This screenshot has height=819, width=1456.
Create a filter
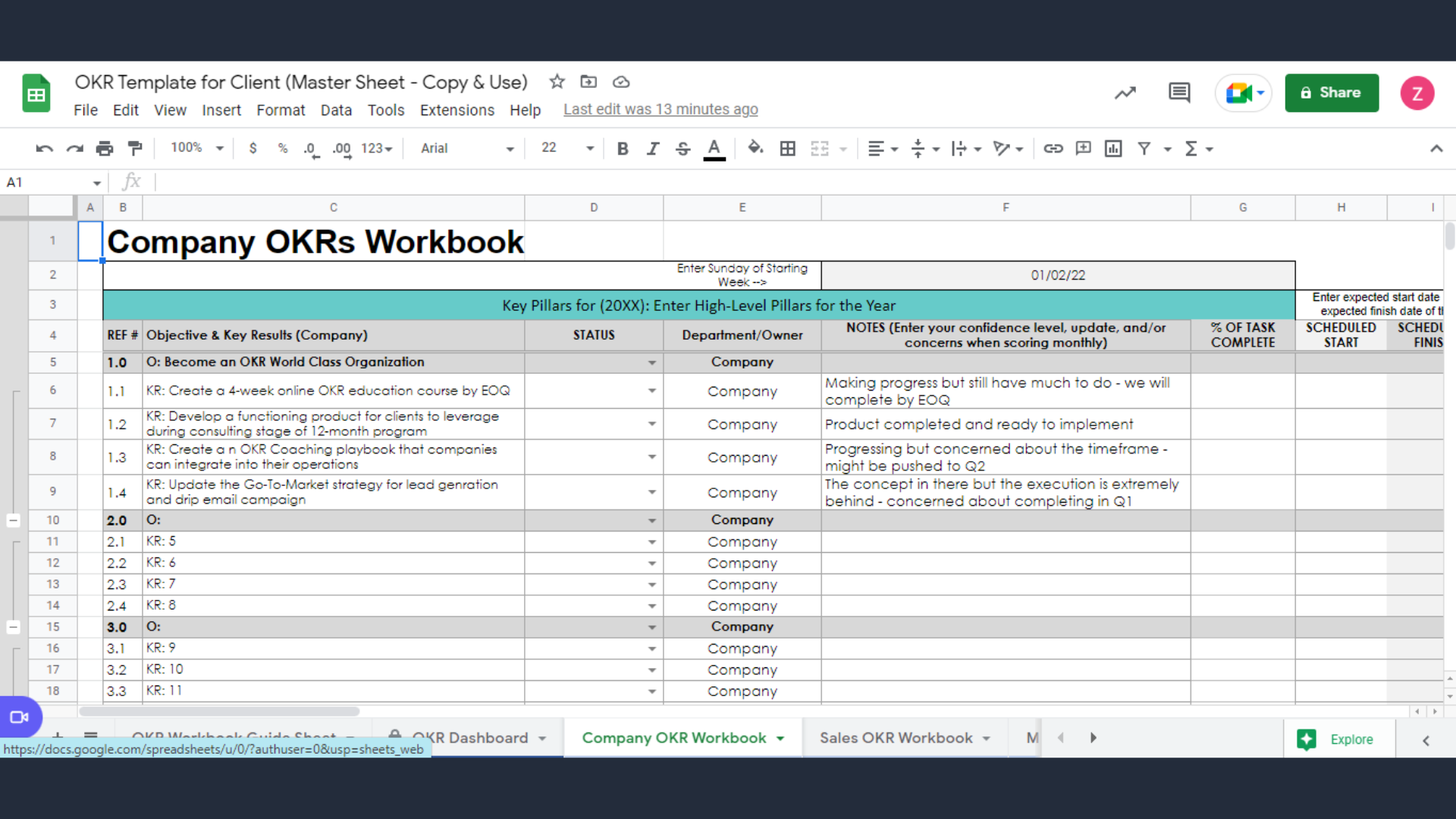pos(1144,149)
